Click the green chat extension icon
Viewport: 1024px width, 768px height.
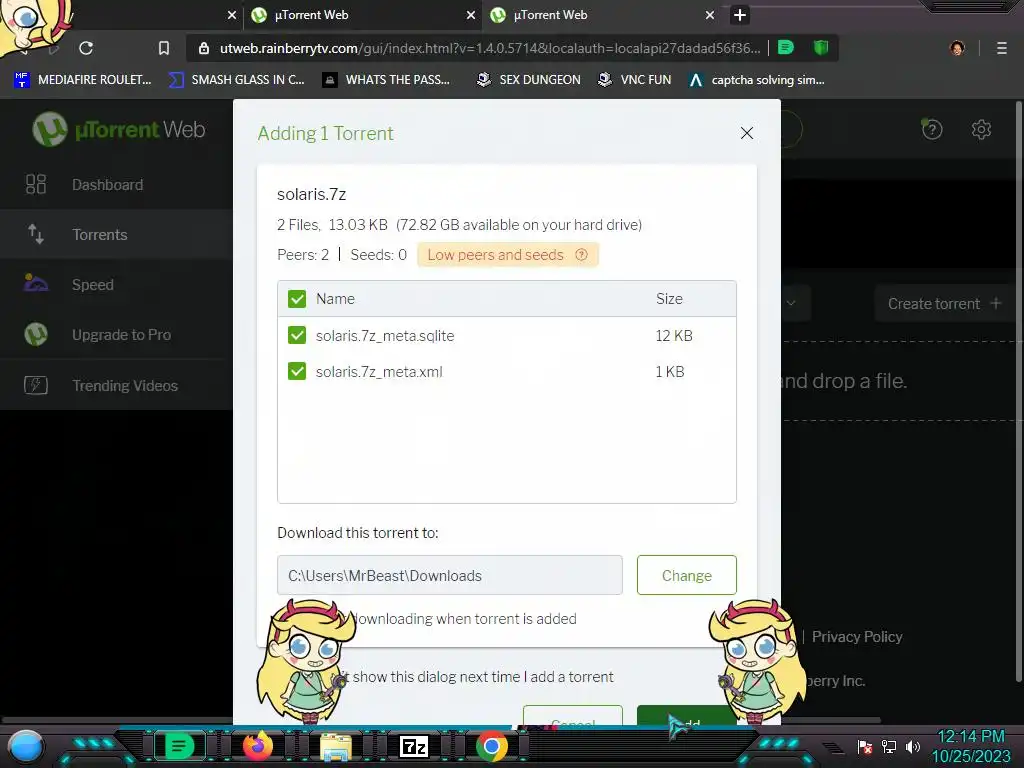[786, 48]
